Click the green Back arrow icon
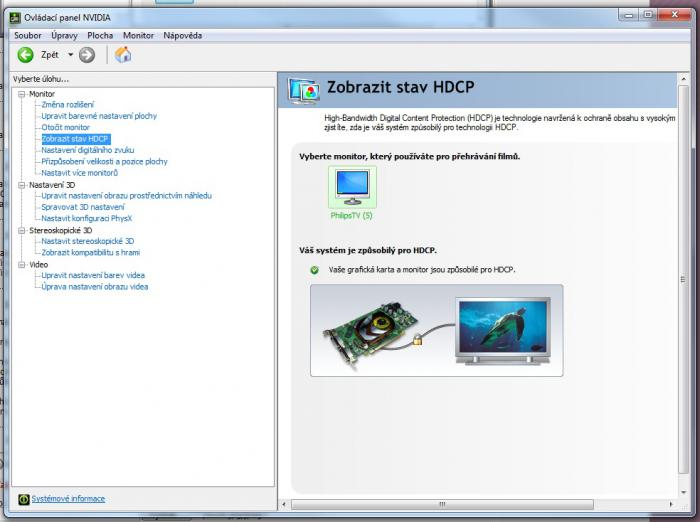 point(25,55)
